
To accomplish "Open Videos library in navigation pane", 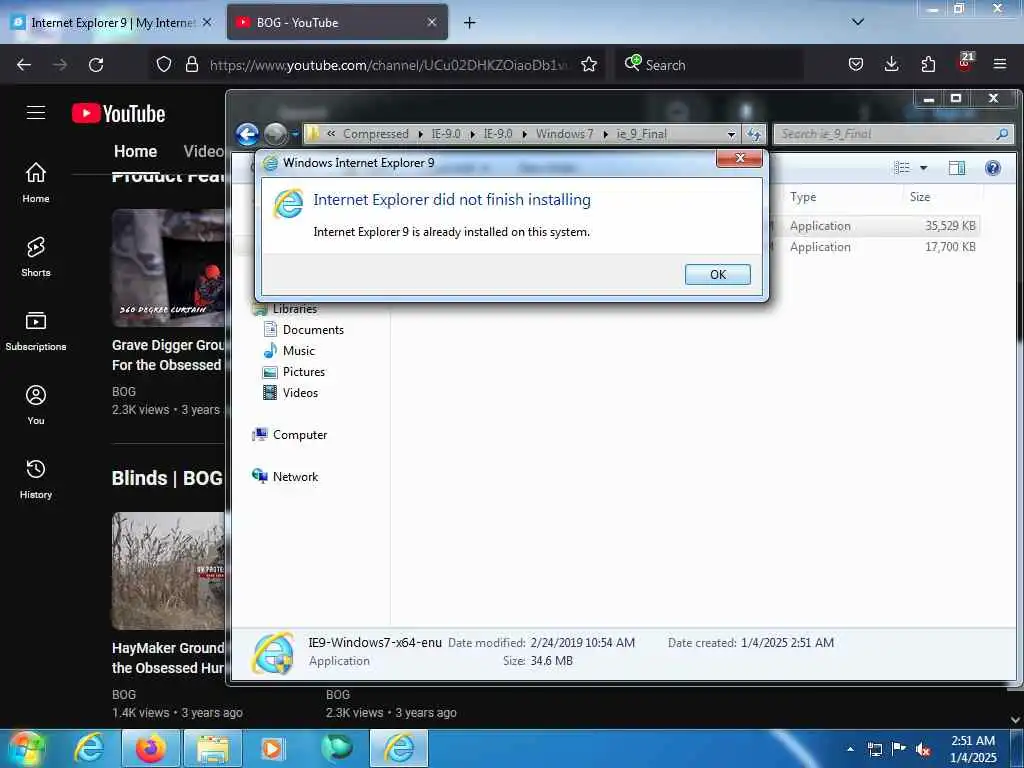I will 291,392.
